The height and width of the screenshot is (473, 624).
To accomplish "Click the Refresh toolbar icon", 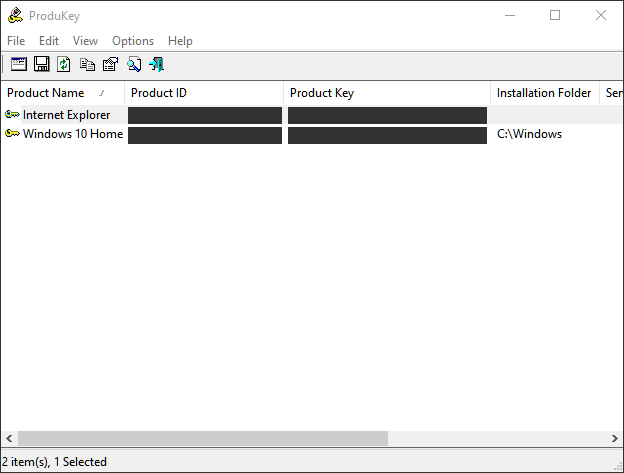I will tap(64, 64).
